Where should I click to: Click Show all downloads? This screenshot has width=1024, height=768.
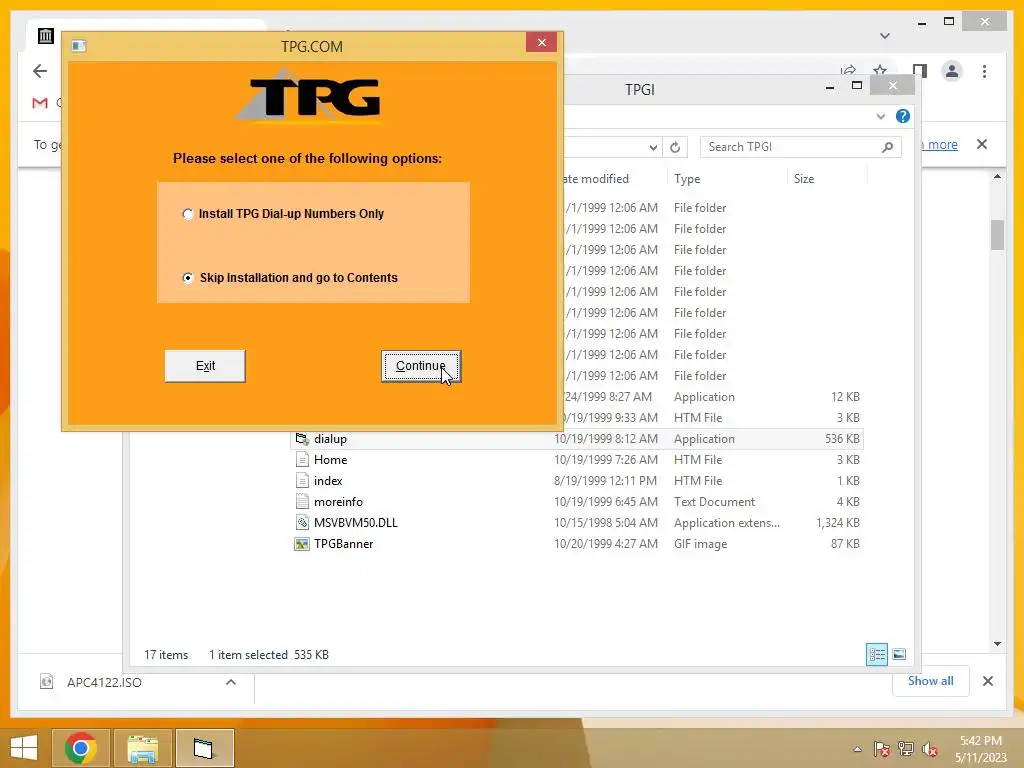[931, 681]
